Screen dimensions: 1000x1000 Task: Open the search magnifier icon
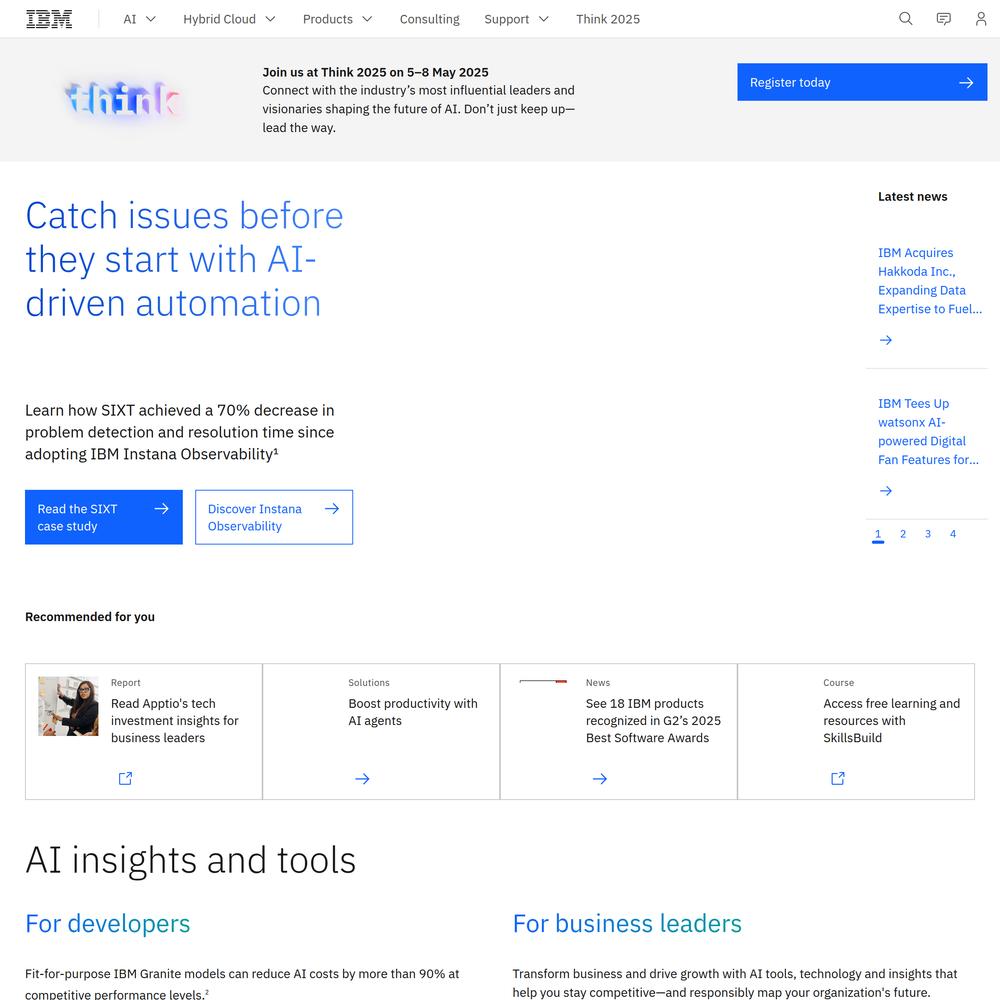click(906, 18)
